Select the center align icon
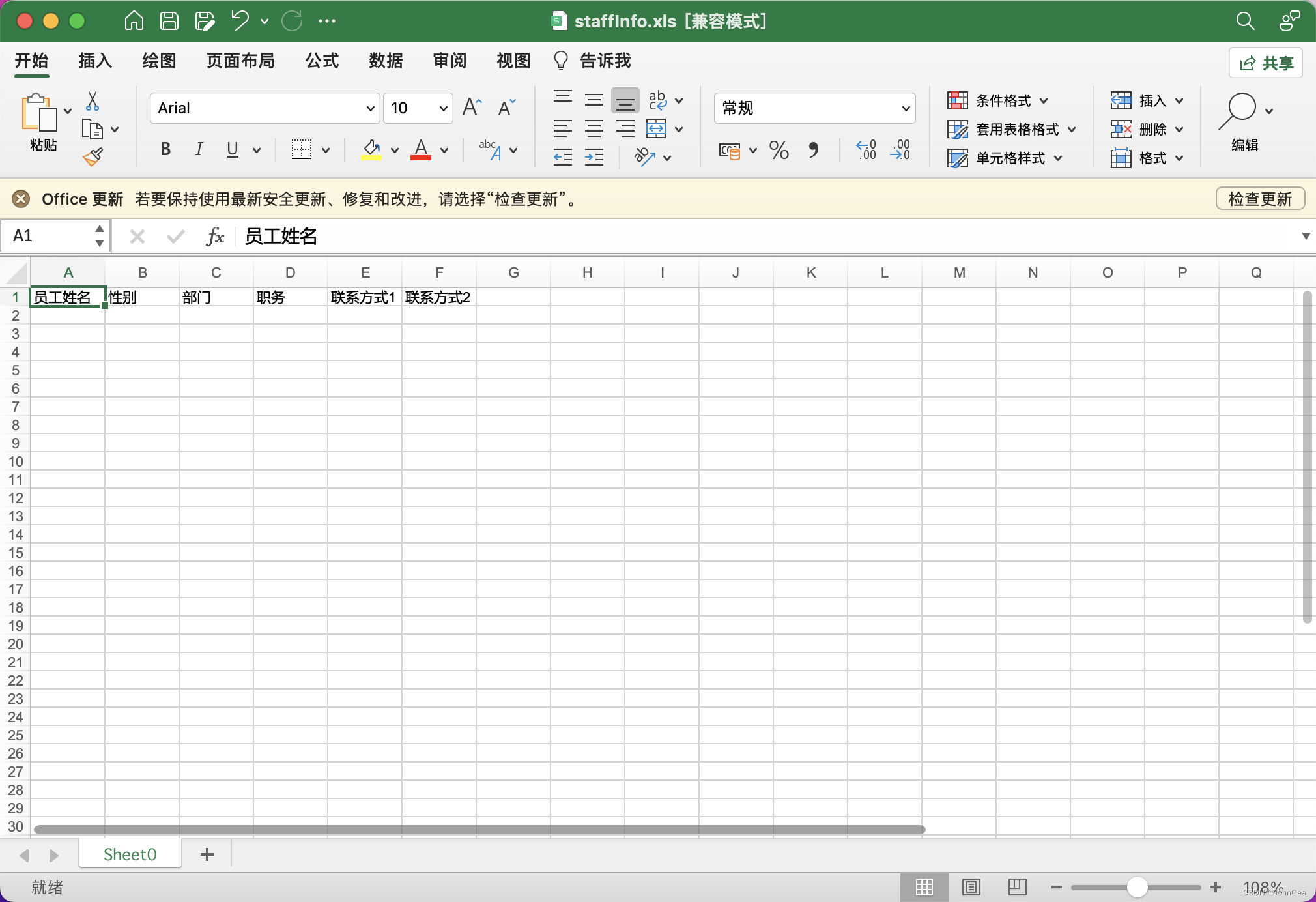The image size is (1316, 902). [594, 128]
